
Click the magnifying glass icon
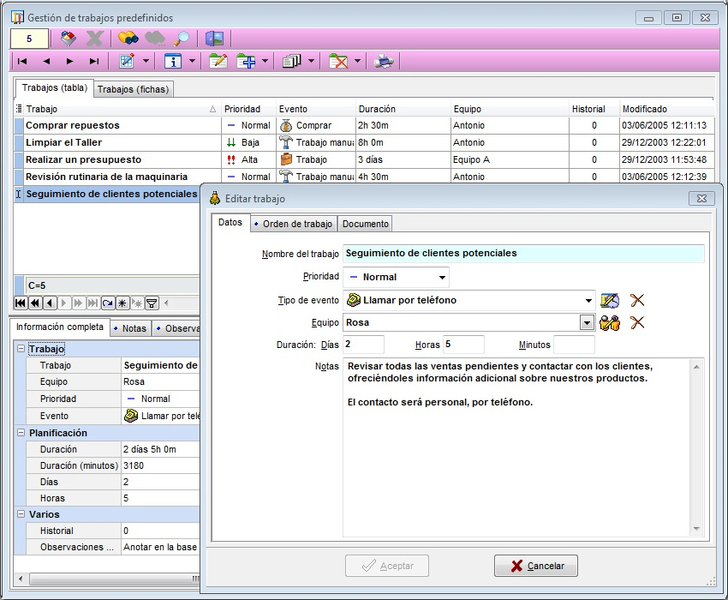point(182,38)
